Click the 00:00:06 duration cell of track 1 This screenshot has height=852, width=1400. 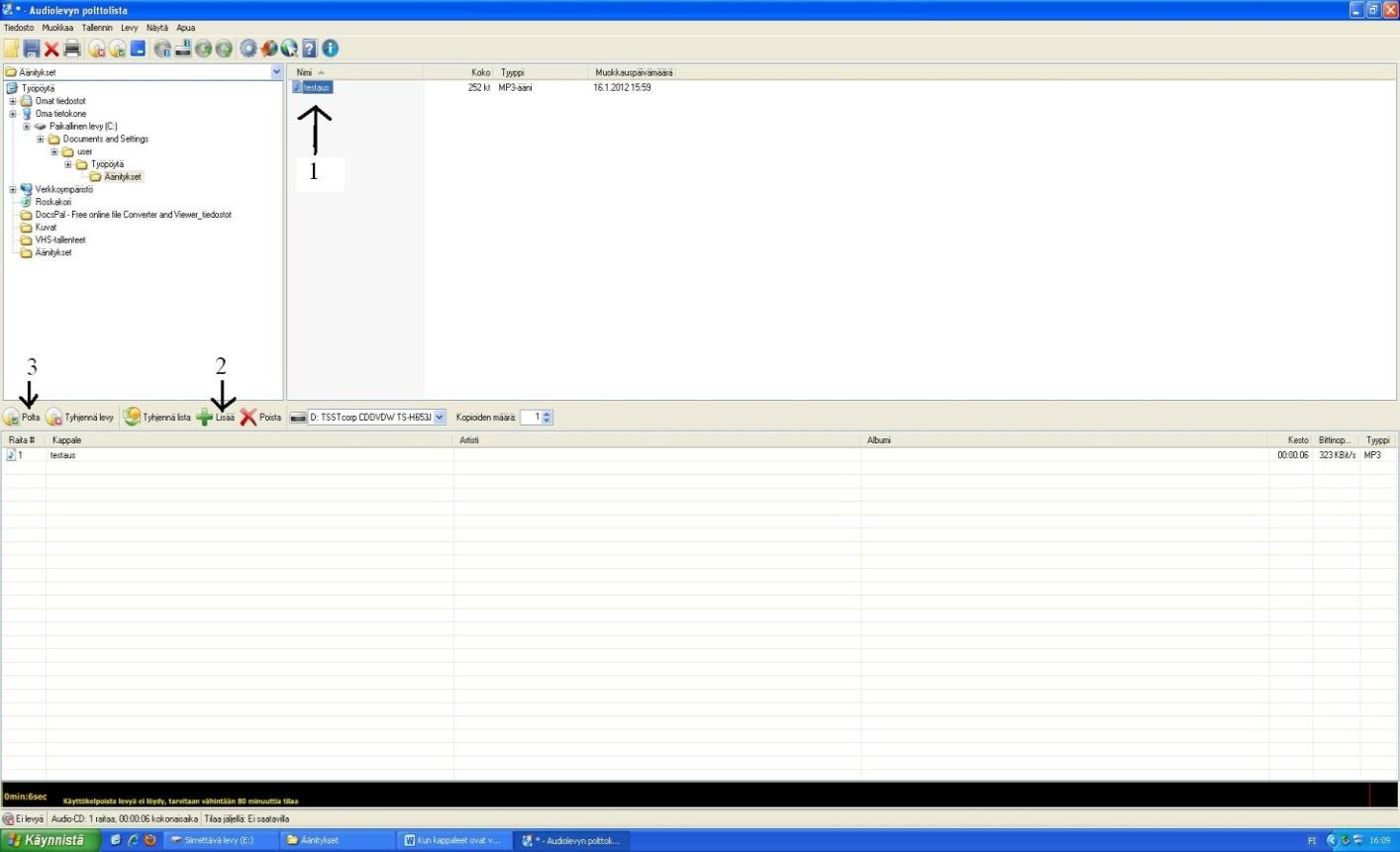(x=1293, y=455)
